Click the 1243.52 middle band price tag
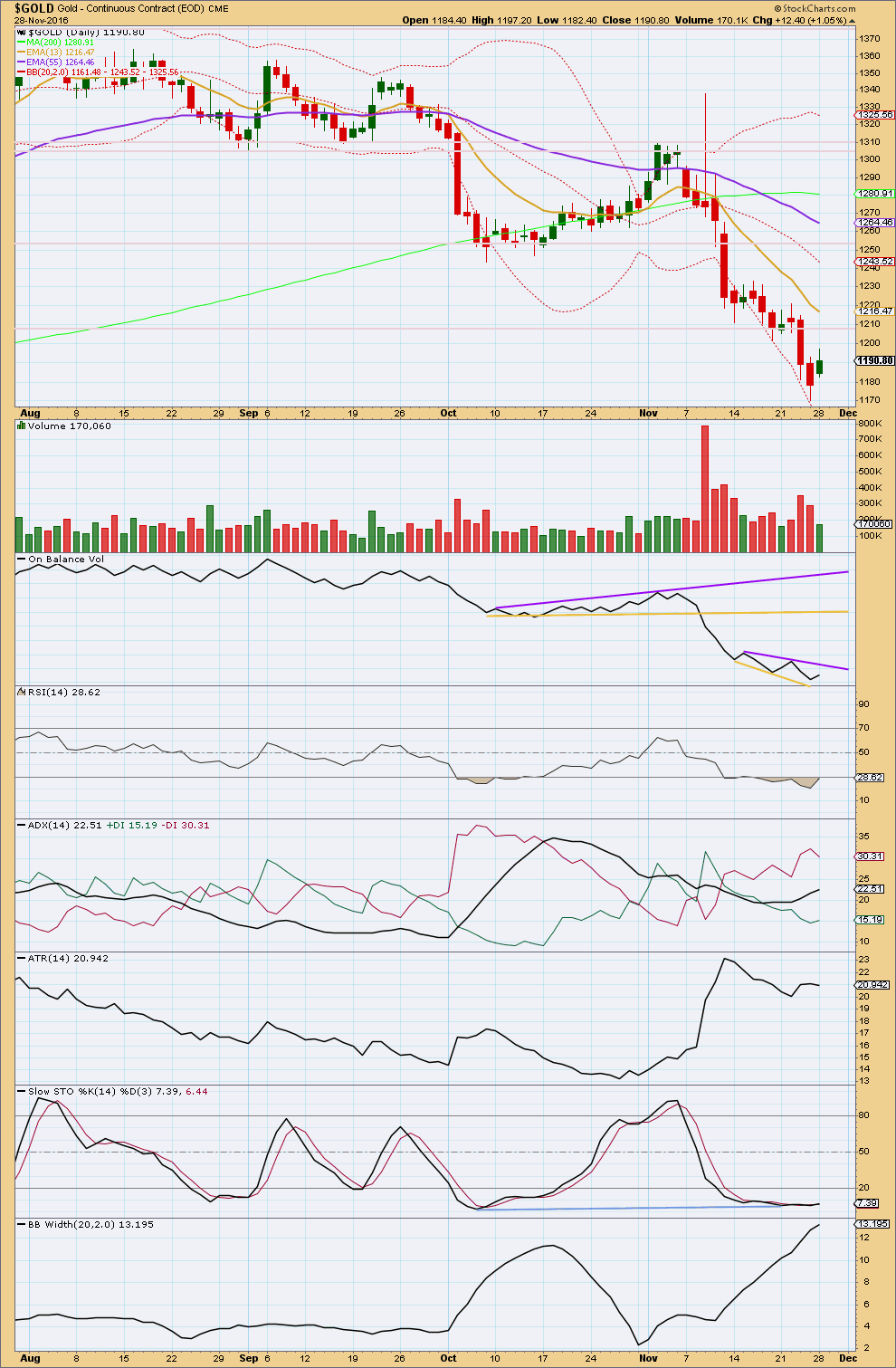The height and width of the screenshot is (1368, 896). point(875,261)
